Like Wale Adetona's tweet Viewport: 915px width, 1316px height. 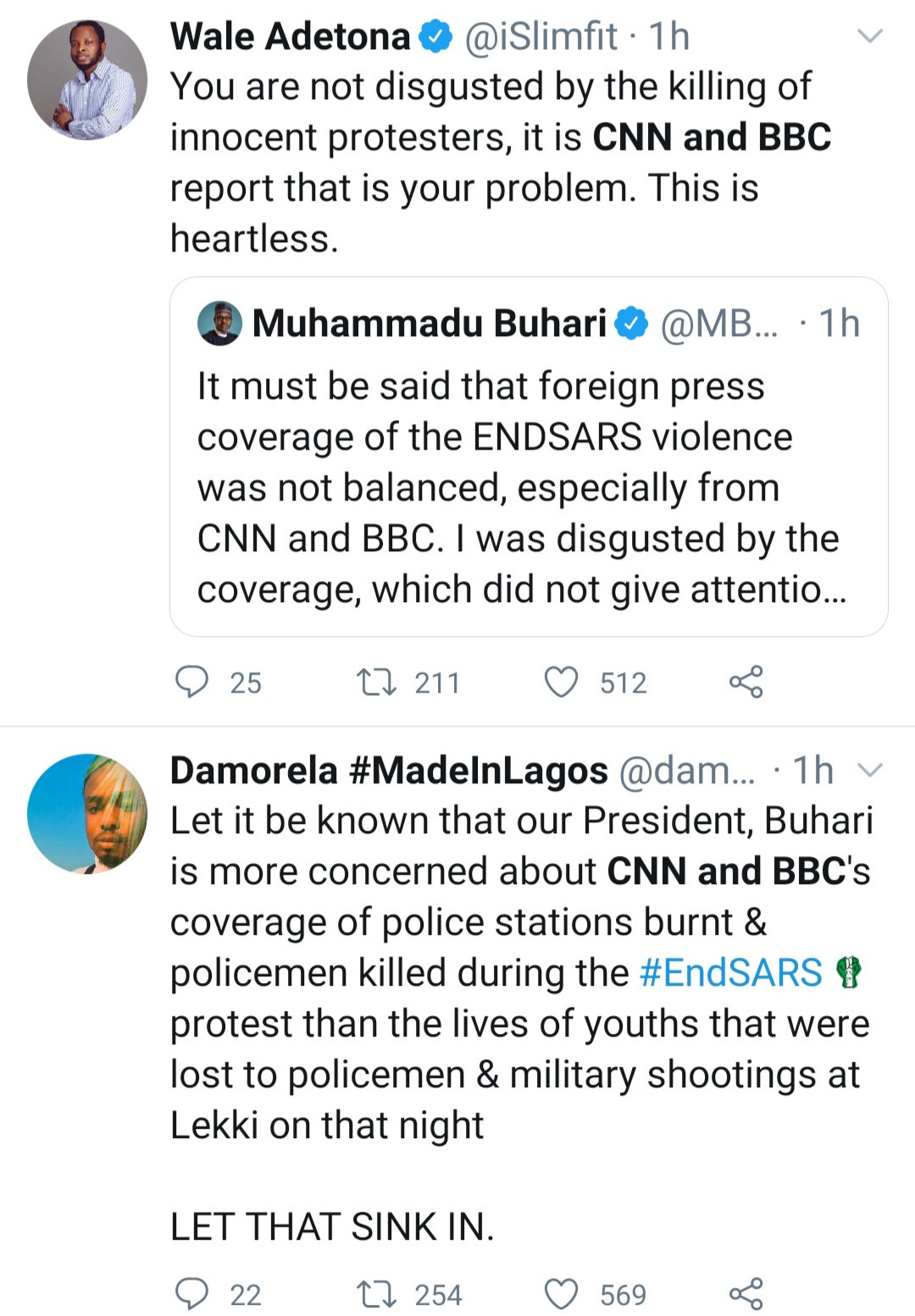(x=561, y=682)
